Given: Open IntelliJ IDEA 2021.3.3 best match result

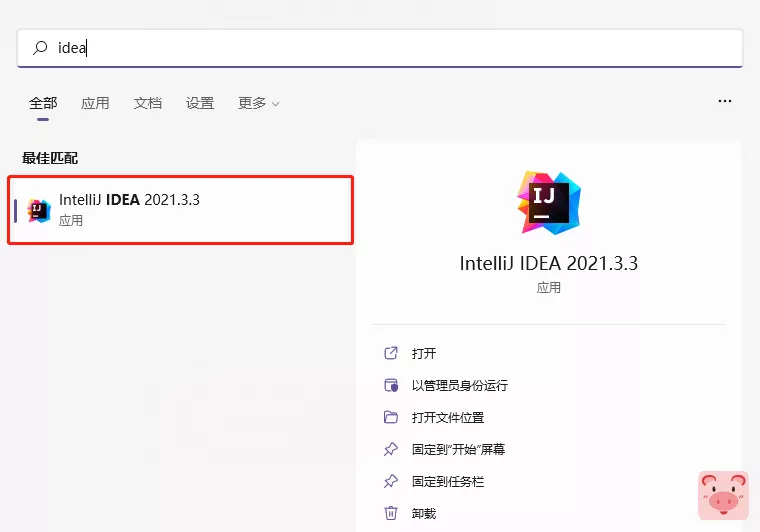Looking at the screenshot, I should 180,210.
